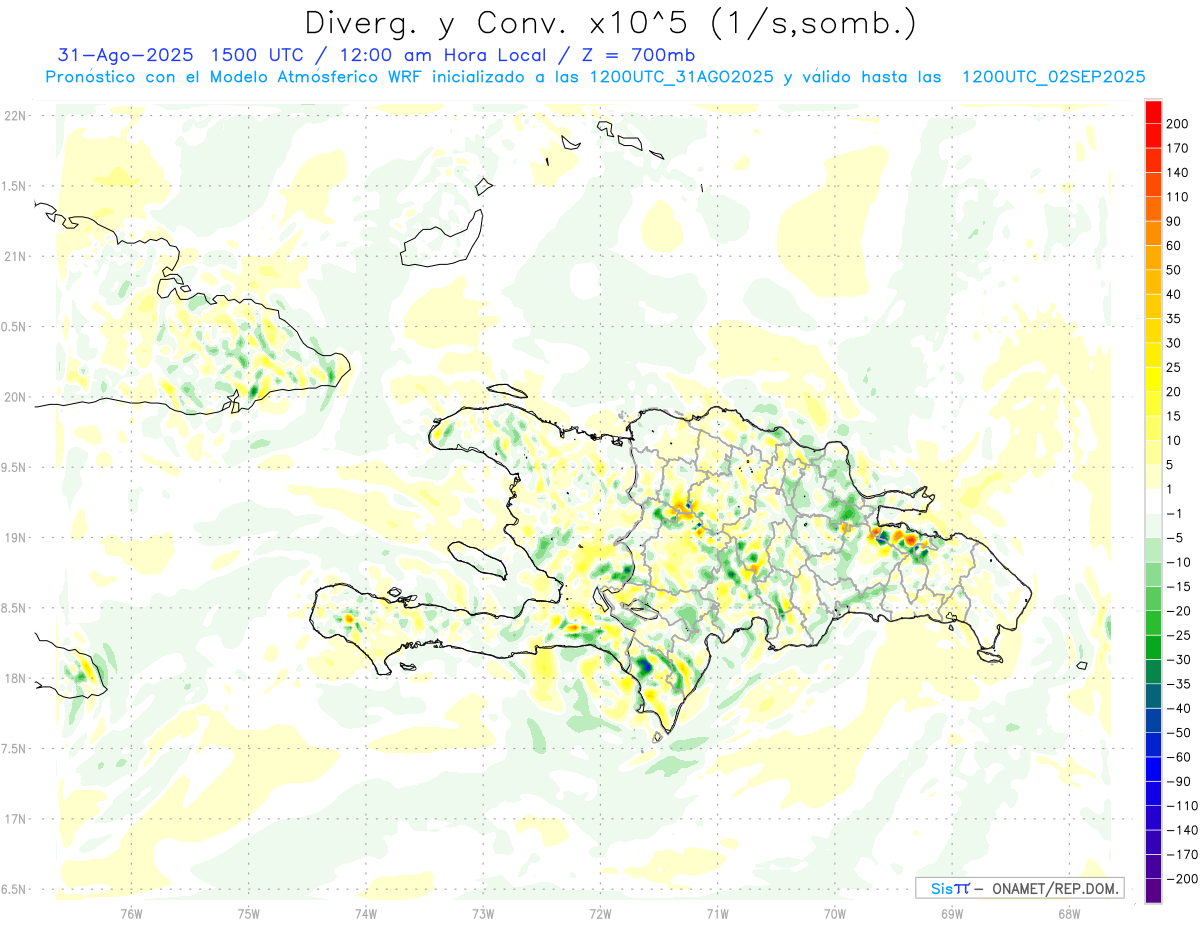Click the '8.5N' latitude label
Image resolution: width=1200 pixels, height=927 pixels.
tap(12, 608)
